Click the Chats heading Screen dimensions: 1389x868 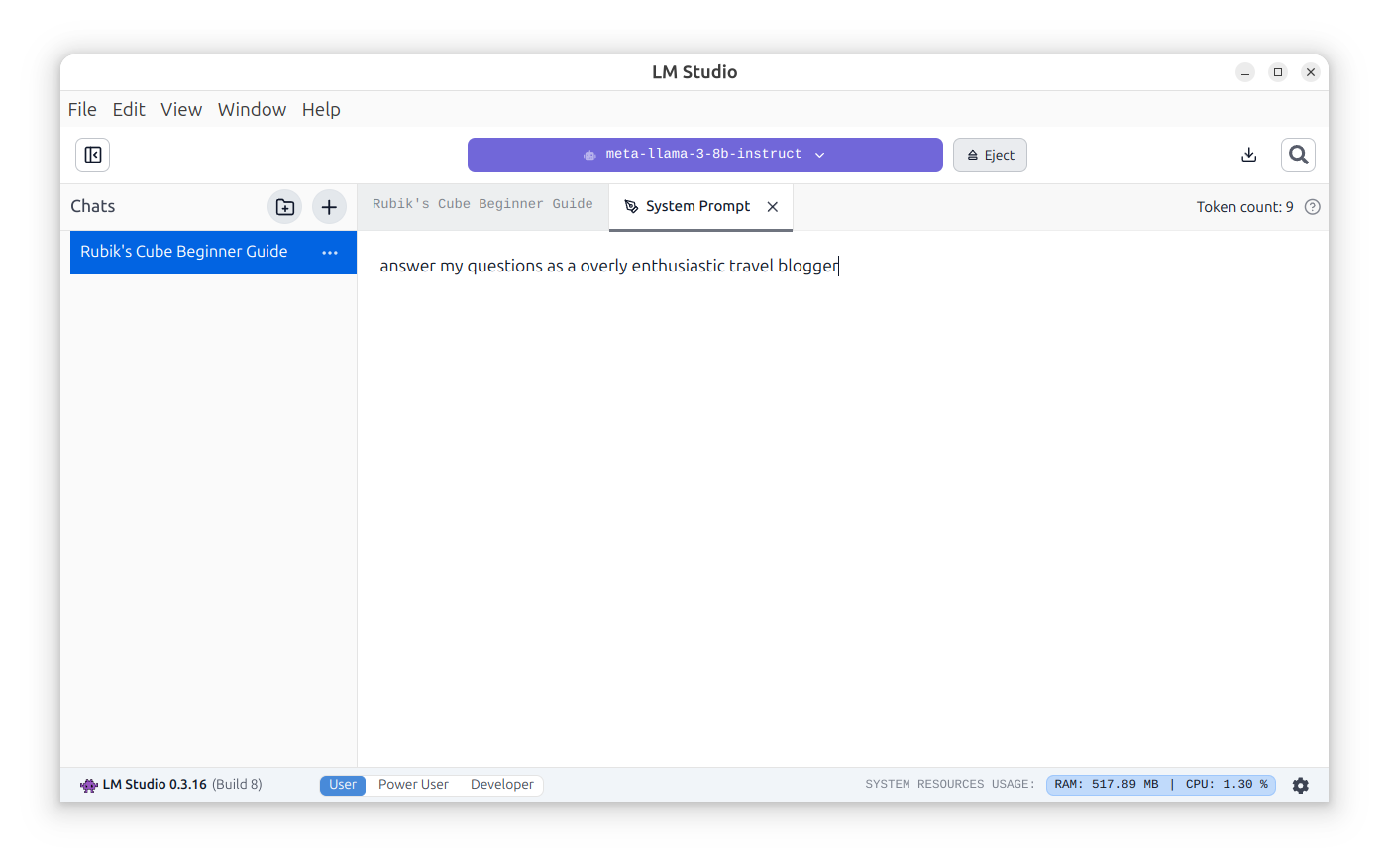click(x=93, y=206)
